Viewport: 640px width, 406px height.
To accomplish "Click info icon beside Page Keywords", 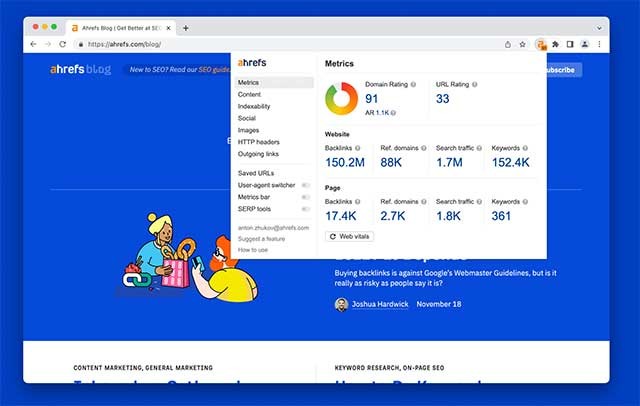I will 525,202.
